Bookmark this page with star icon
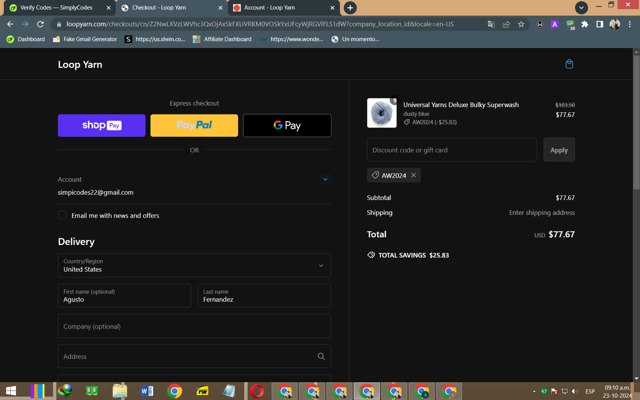Viewport: 640px width, 400px height. coord(521,24)
